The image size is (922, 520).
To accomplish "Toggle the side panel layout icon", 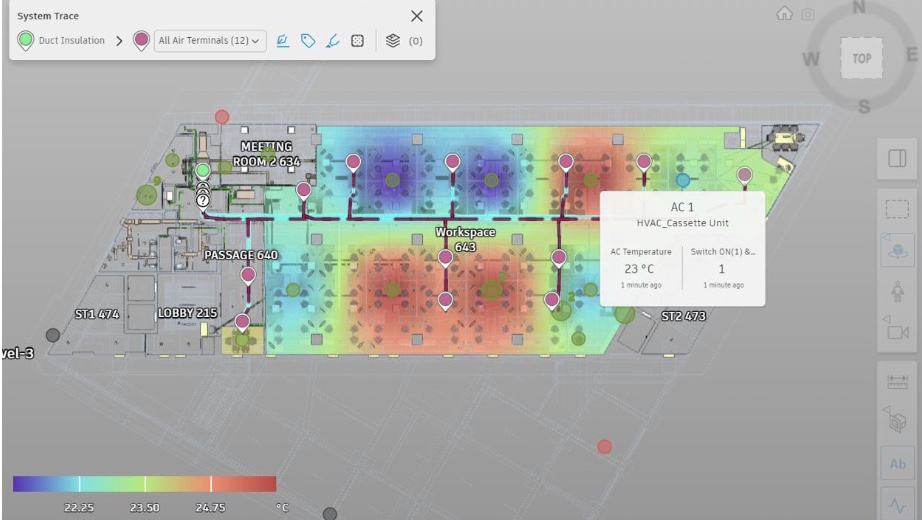I will point(897,158).
